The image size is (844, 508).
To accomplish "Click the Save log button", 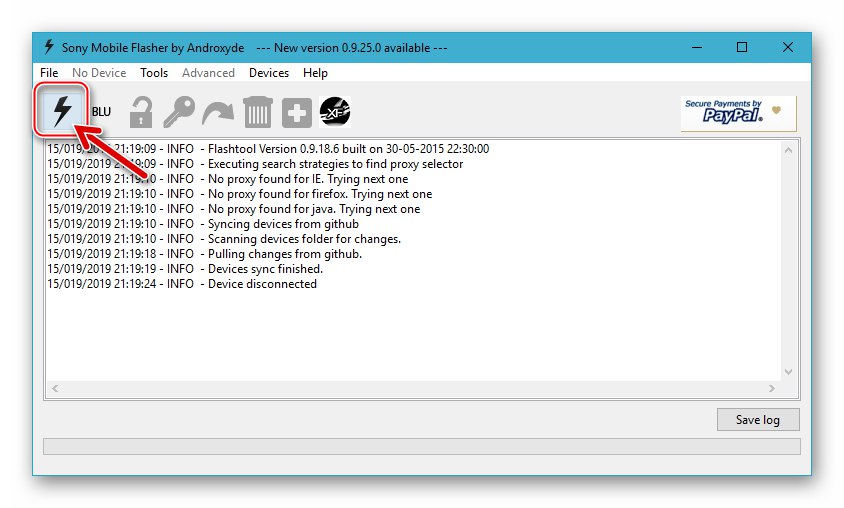I will [x=758, y=420].
